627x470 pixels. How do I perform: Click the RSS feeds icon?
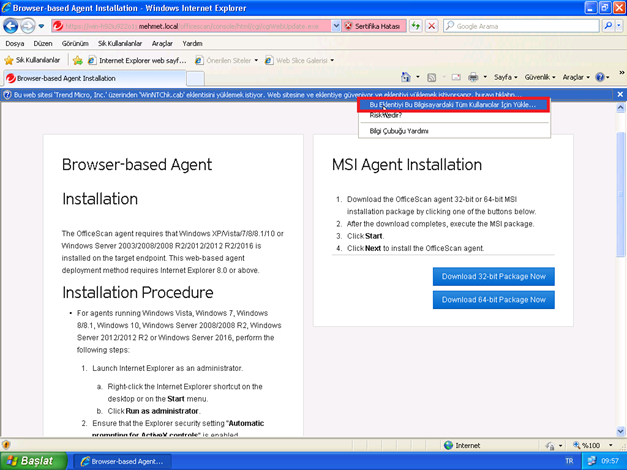431,77
